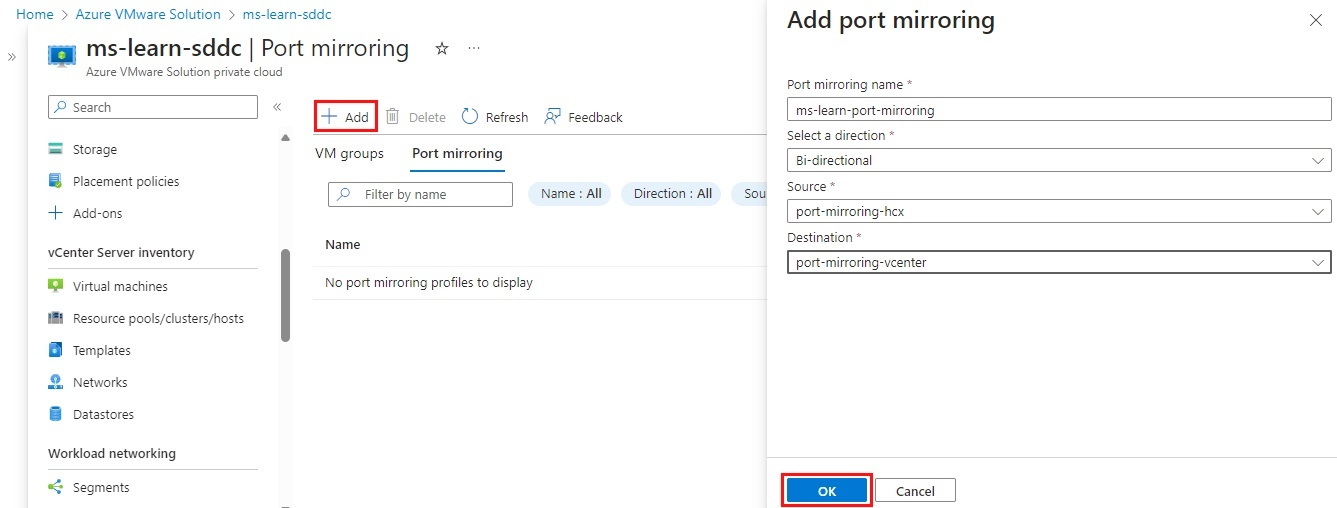The height and width of the screenshot is (508, 1337).
Task: Click the magnifier icon in Filter by name
Action: click(x=345, y=194)
